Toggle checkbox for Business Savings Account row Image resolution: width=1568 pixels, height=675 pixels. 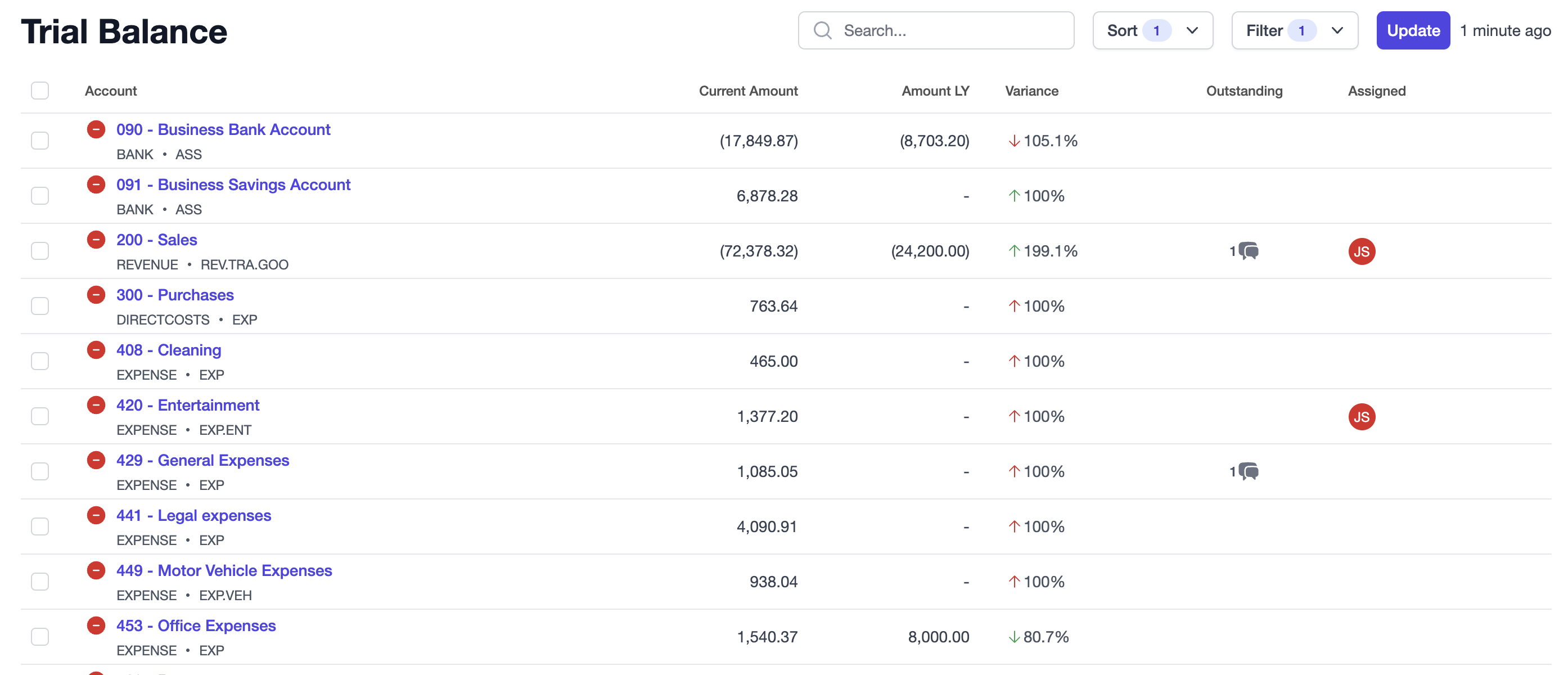(x=40, y=195)
